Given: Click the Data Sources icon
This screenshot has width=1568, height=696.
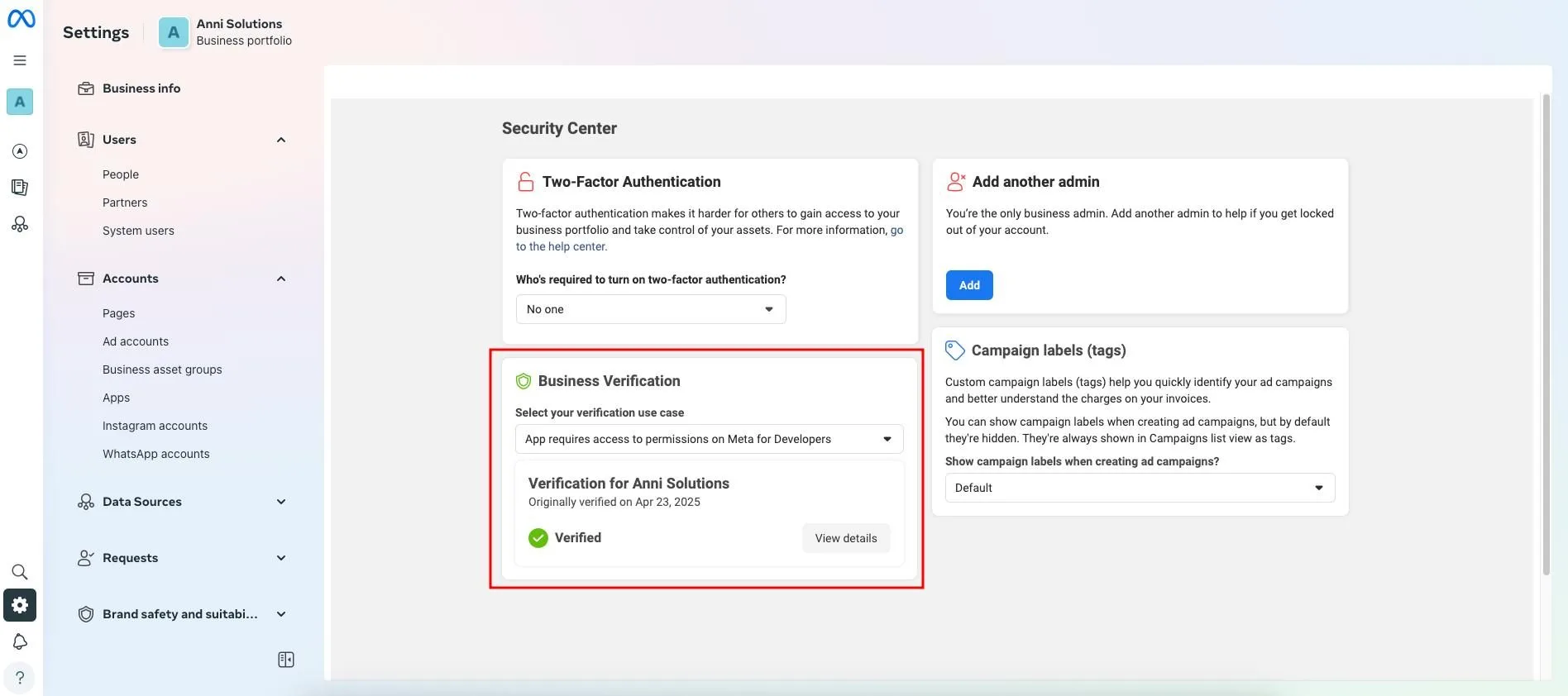Looking at the screenshot, I should tap(86, 502).
